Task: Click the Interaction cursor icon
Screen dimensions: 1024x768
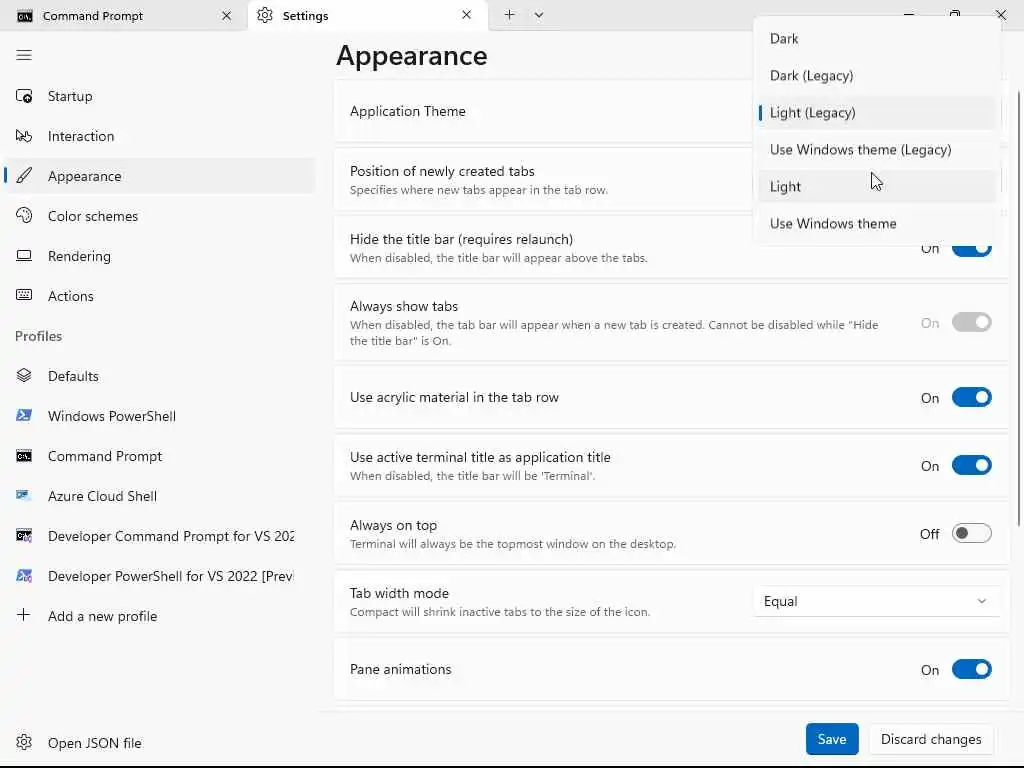Action: click(24, 136)
